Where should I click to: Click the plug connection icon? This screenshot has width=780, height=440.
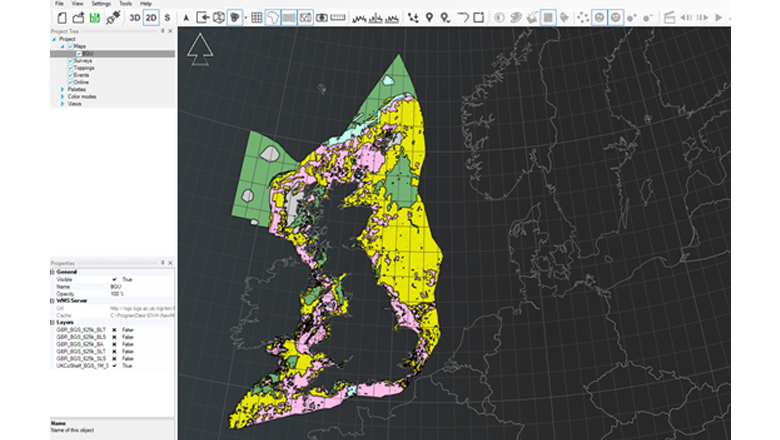(113, 18)
